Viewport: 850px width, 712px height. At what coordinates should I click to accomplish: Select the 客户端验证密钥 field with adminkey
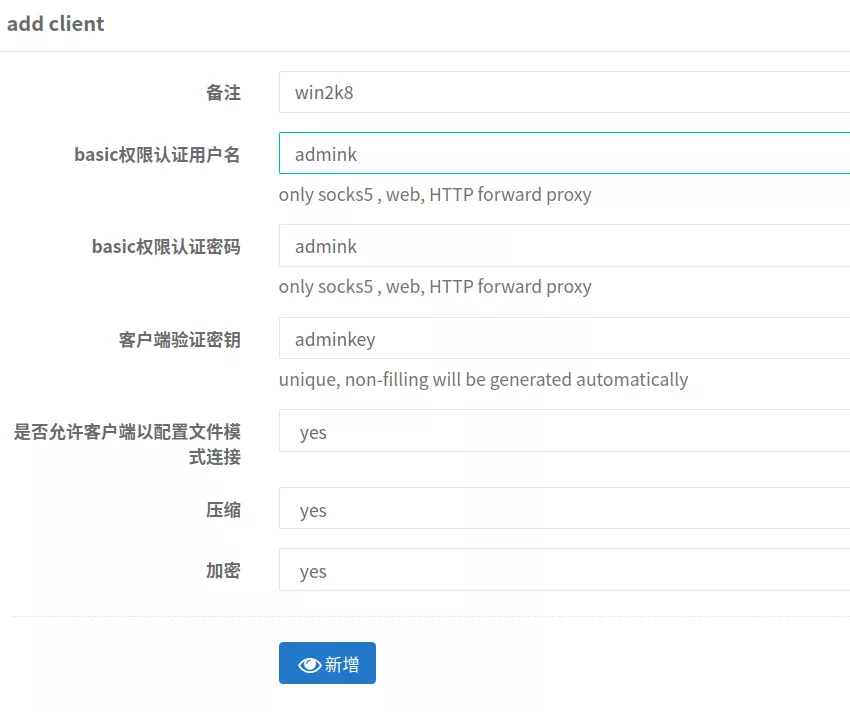(564, 338)
